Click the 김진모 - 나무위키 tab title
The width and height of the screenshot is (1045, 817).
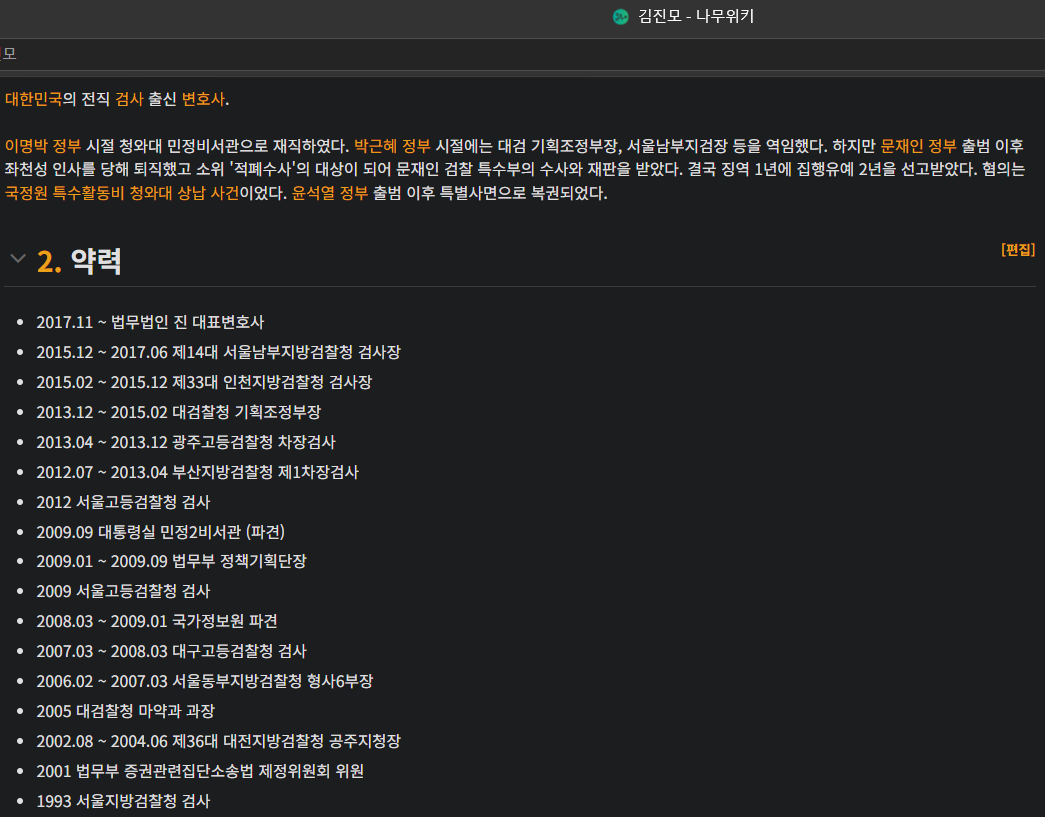696,17
